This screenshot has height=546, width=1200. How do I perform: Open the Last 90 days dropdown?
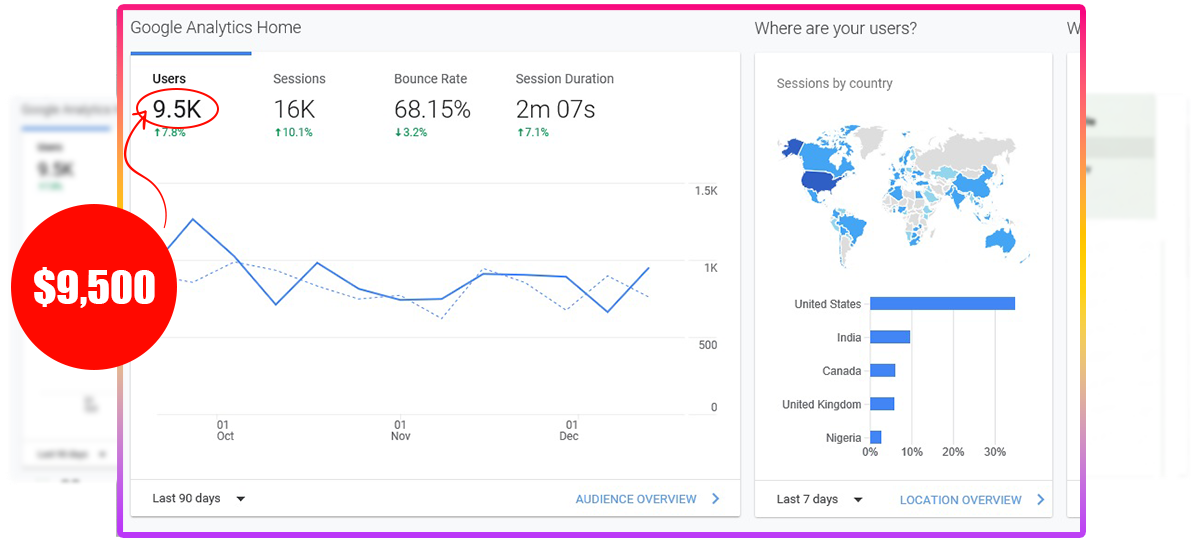[198, 498]
